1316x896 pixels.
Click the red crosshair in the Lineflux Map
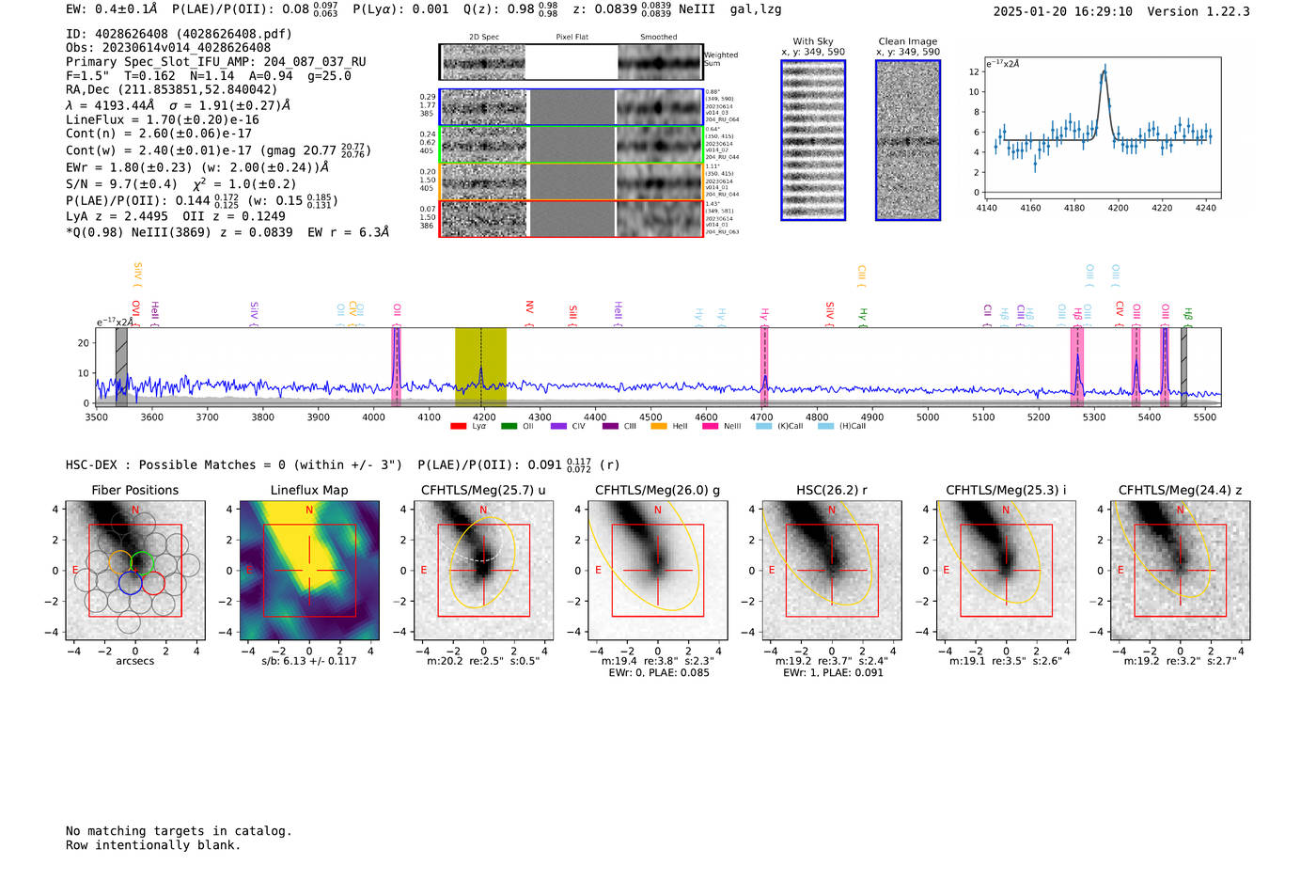(x=309, y=570)
